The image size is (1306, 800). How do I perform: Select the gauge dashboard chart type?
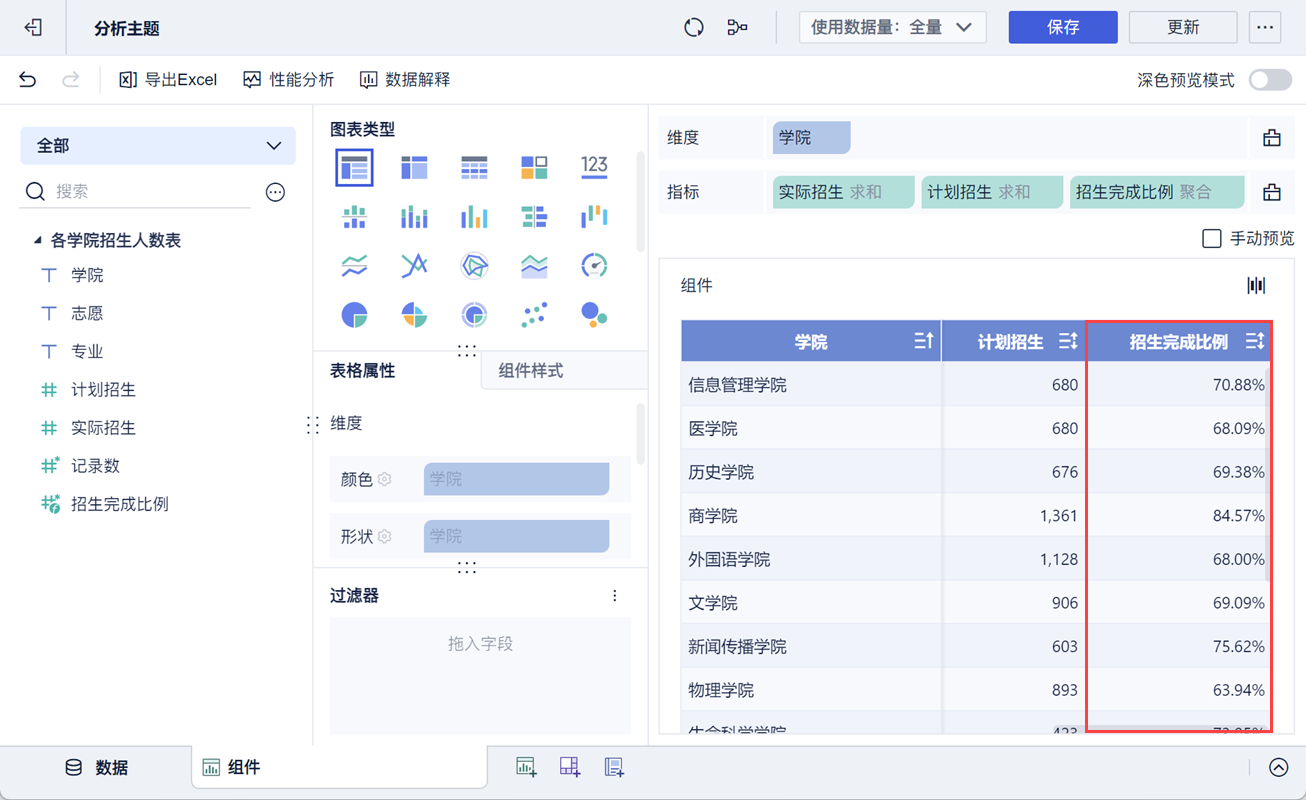(594, 265)
